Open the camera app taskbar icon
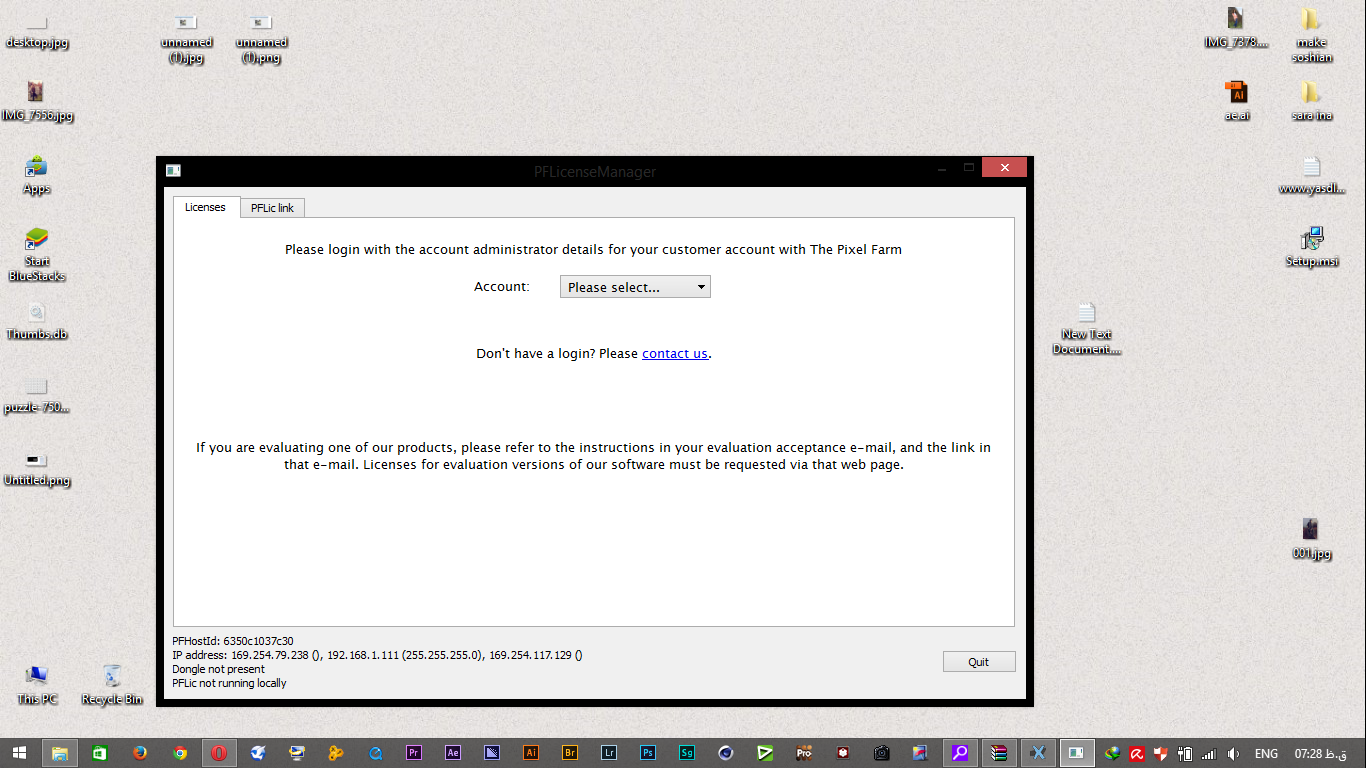Image resolution: width=1366 pixels, height=768 pixels. [x=882, y=753]
